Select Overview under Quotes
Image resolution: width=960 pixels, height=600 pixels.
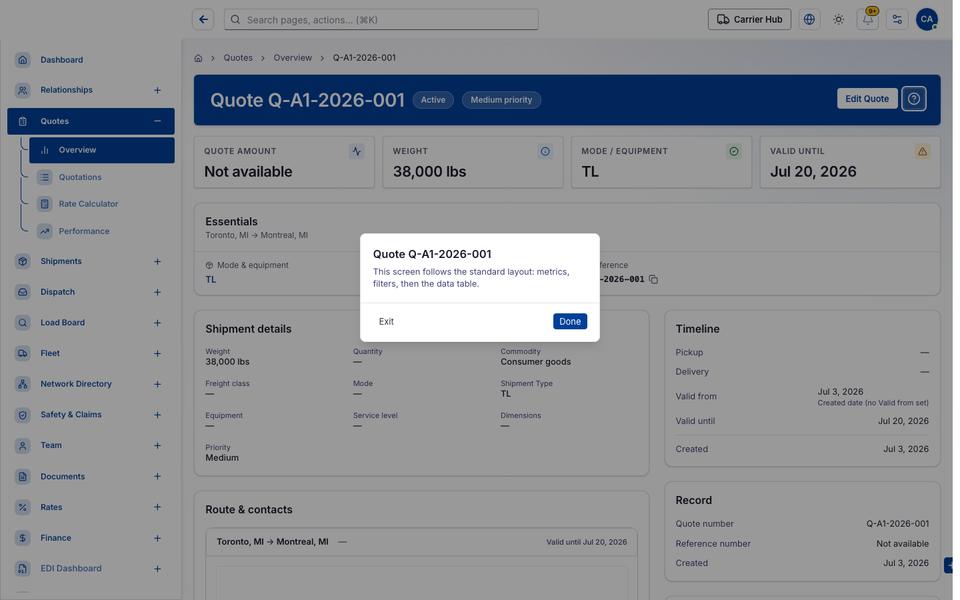pos(102,150)
